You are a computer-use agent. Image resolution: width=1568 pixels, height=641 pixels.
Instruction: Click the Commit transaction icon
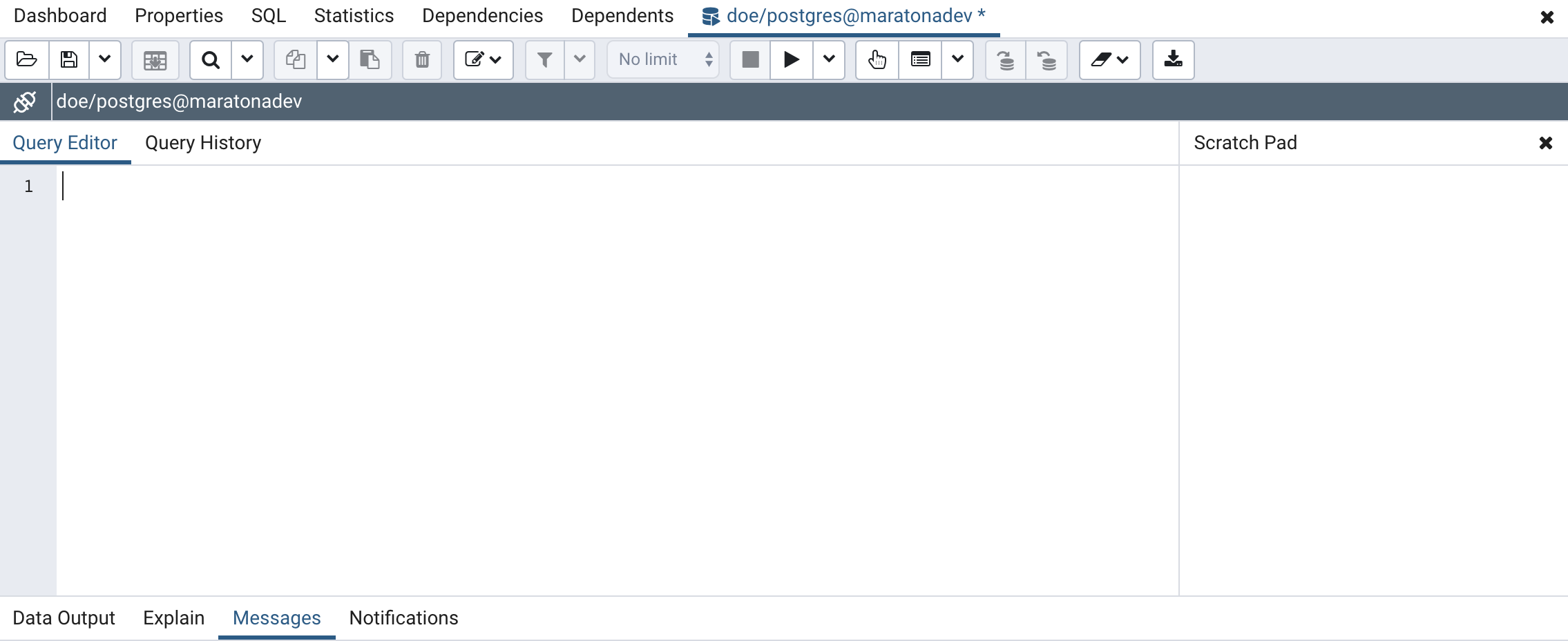(x=1006, y=60)
